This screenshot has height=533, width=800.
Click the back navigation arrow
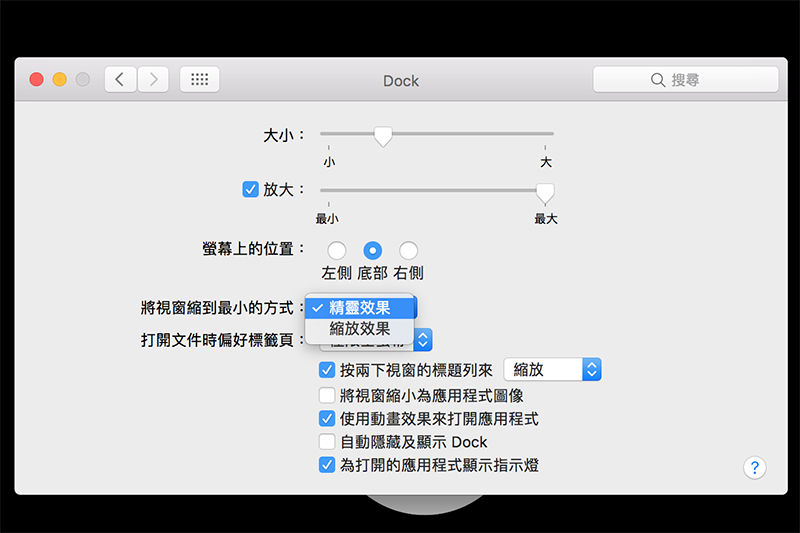[120, 80]
